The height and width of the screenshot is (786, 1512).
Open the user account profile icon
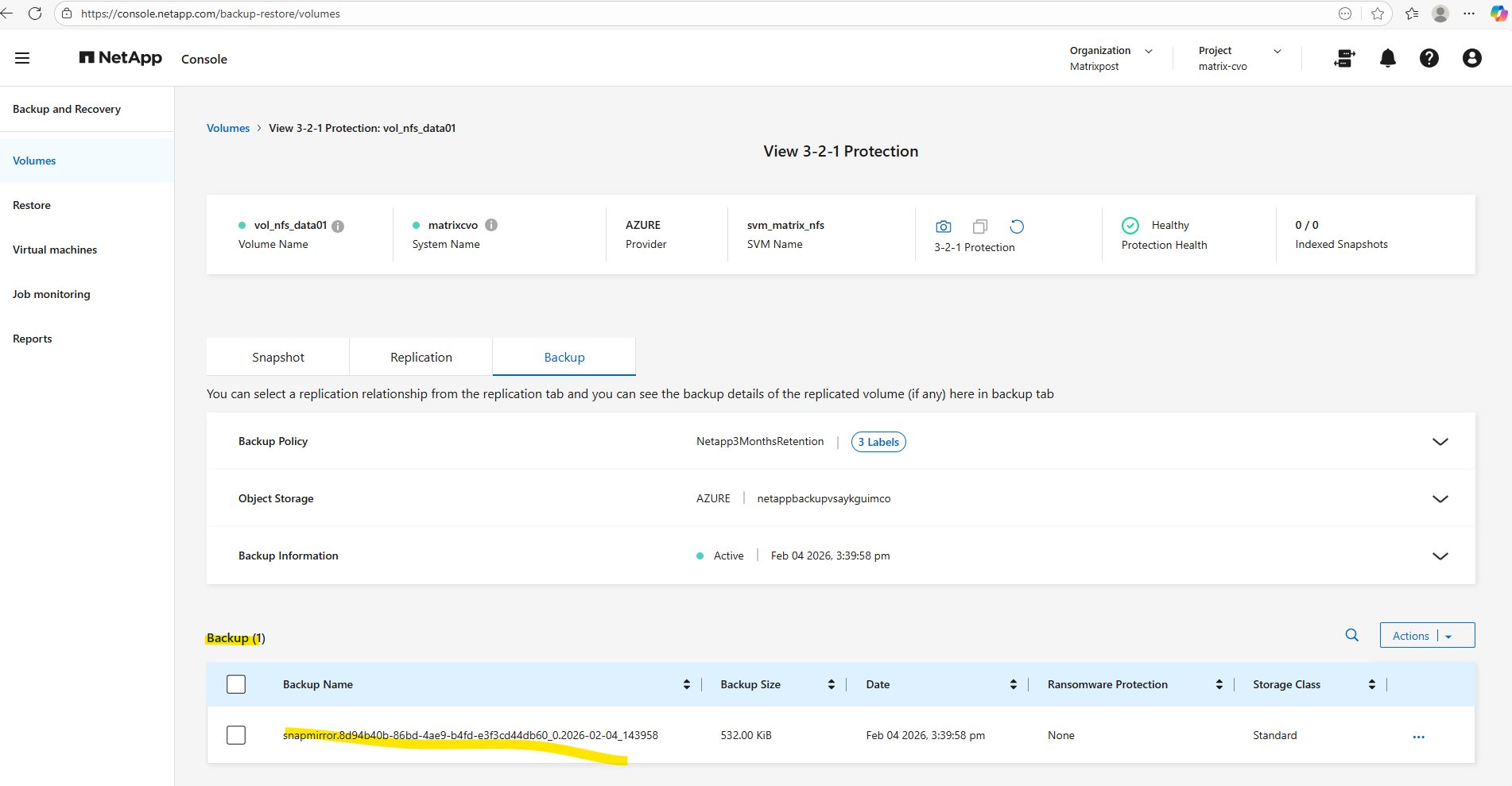pos(1471,58)
